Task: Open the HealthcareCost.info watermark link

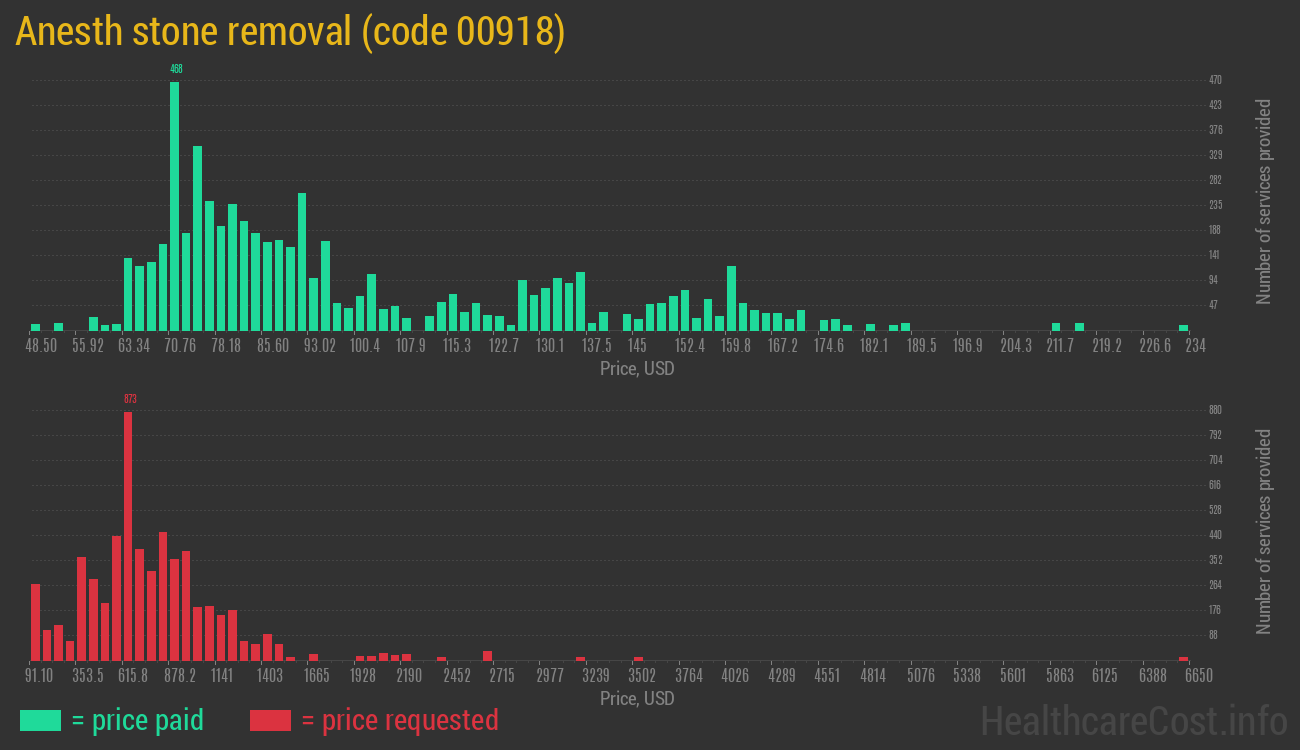Action: tap(1133, 720)
